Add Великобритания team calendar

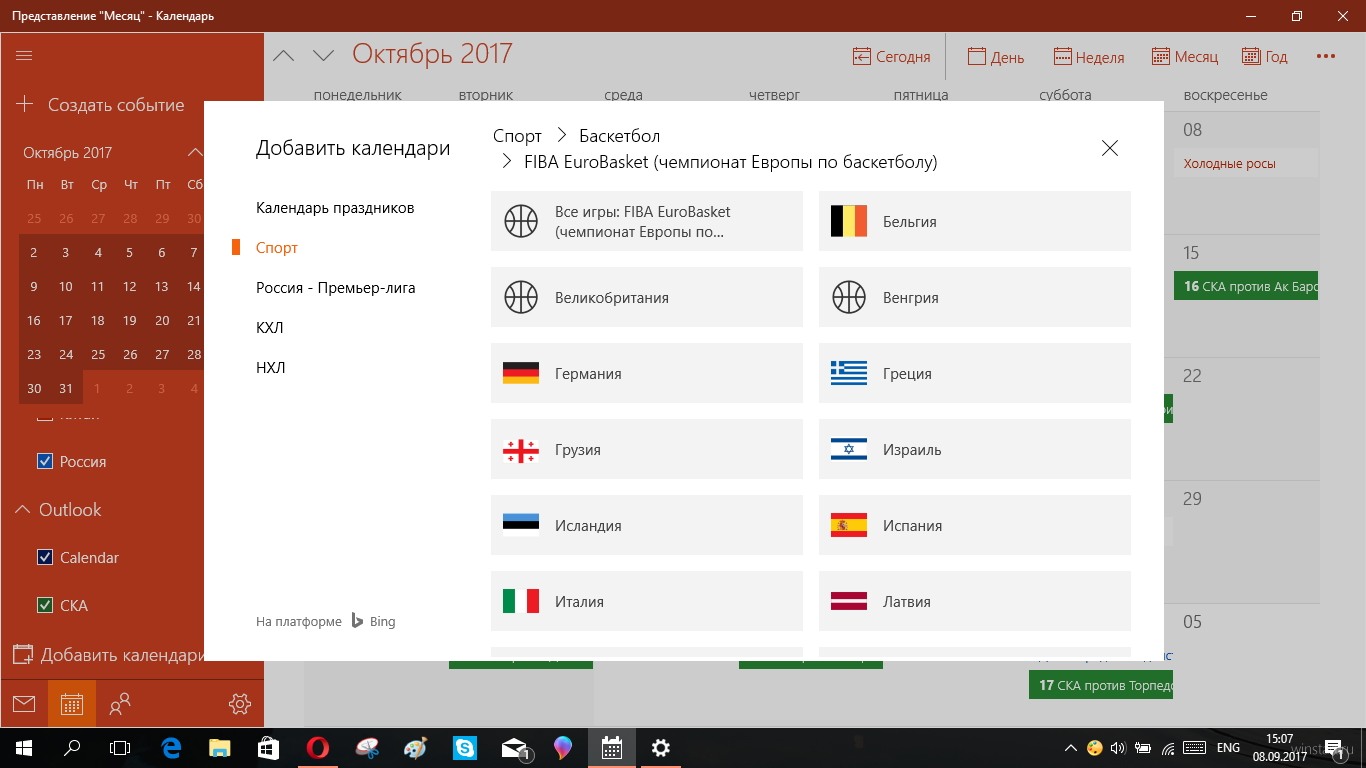(x=647, y=297)
